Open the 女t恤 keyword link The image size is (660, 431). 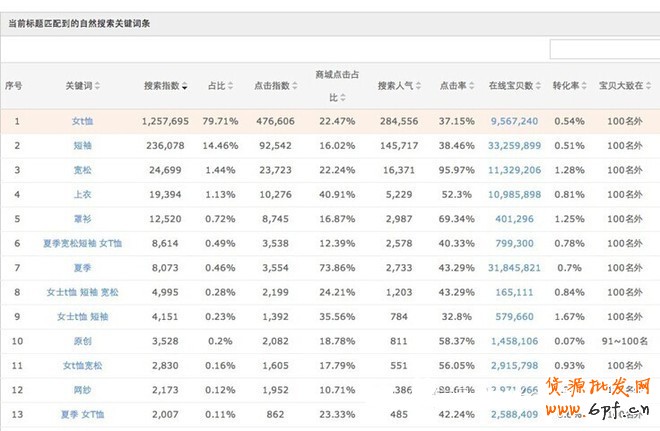(84, 121)
